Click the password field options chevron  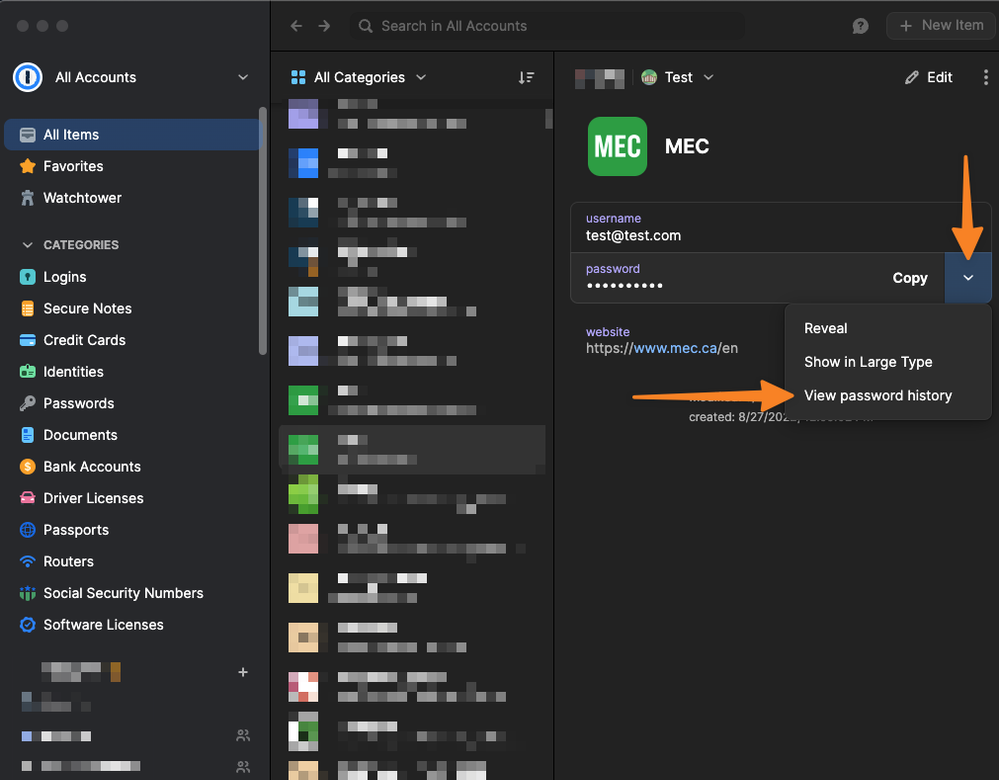[968, 278]
